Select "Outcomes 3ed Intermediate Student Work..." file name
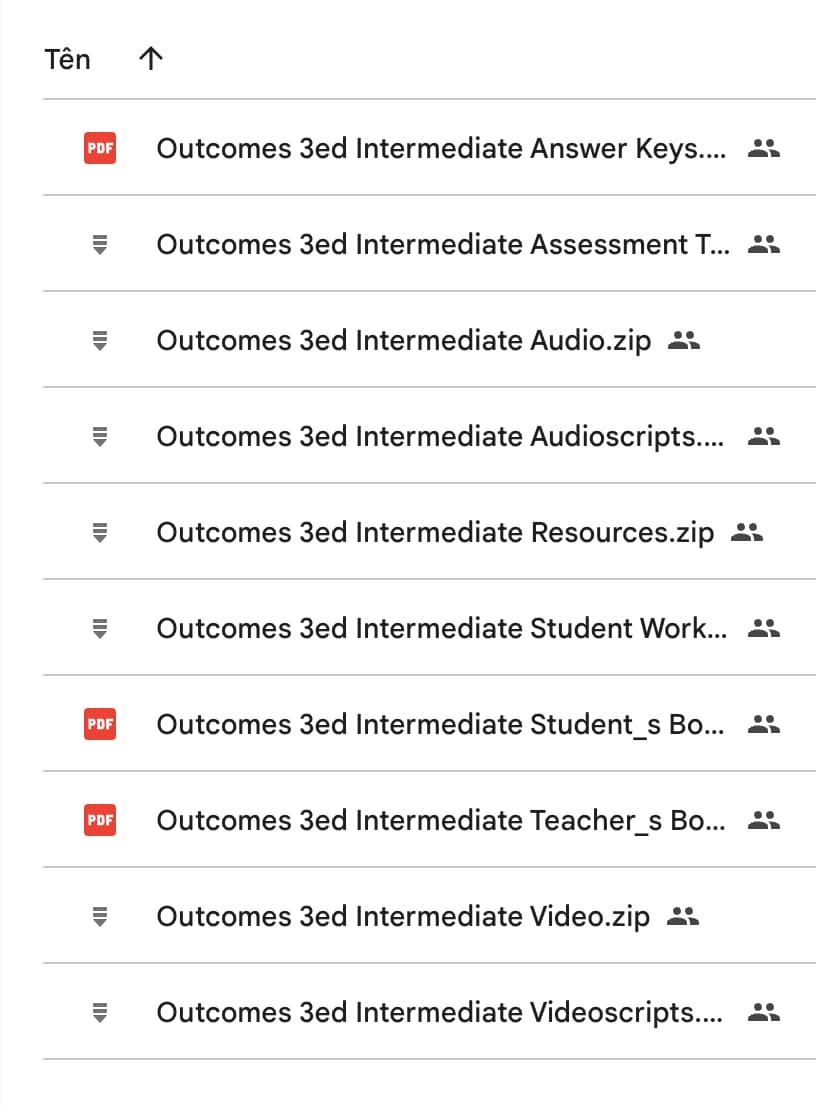The image size is (816, 1108). click(x=442, y=629)
